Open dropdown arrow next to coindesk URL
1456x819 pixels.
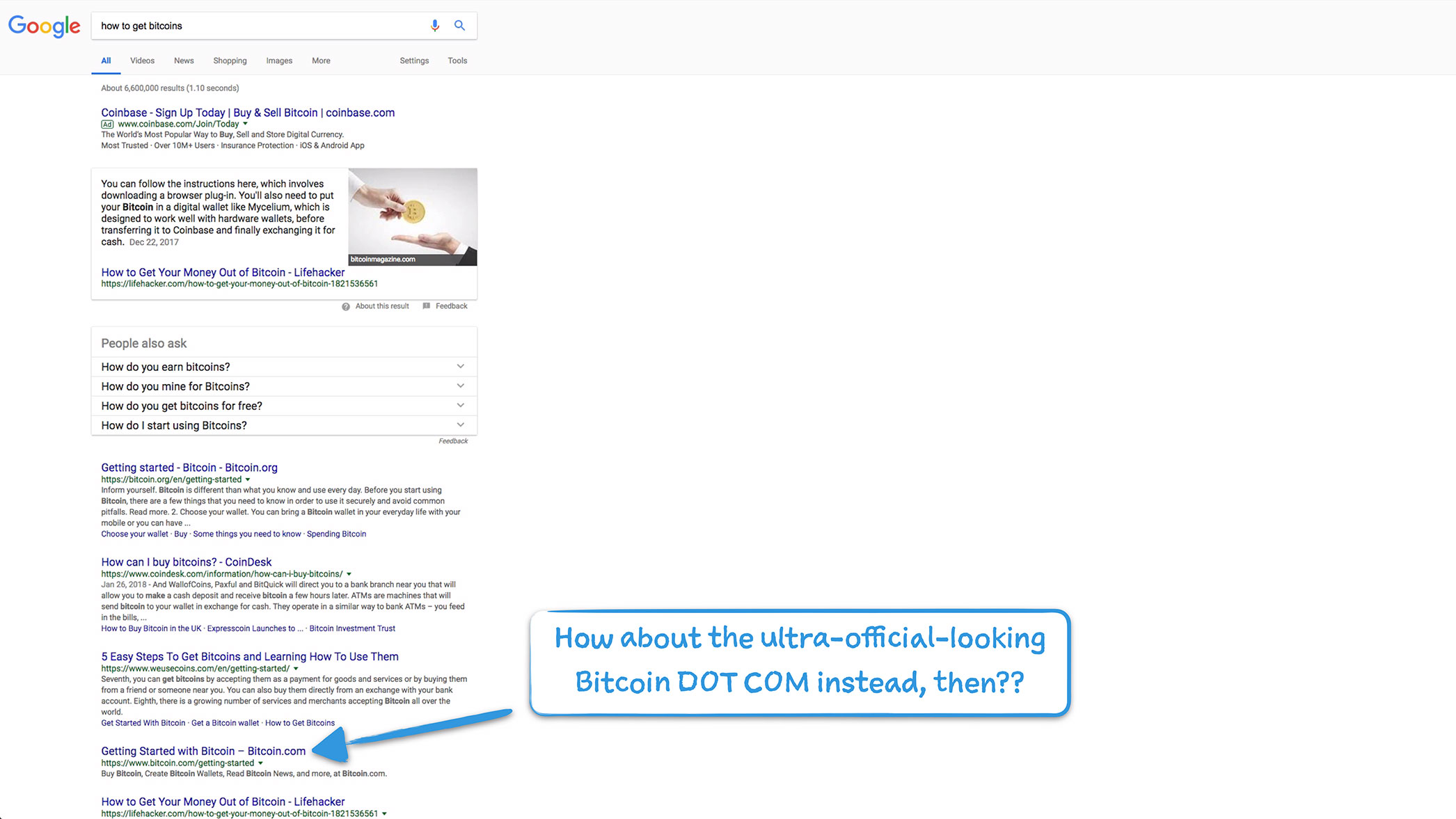349,574
